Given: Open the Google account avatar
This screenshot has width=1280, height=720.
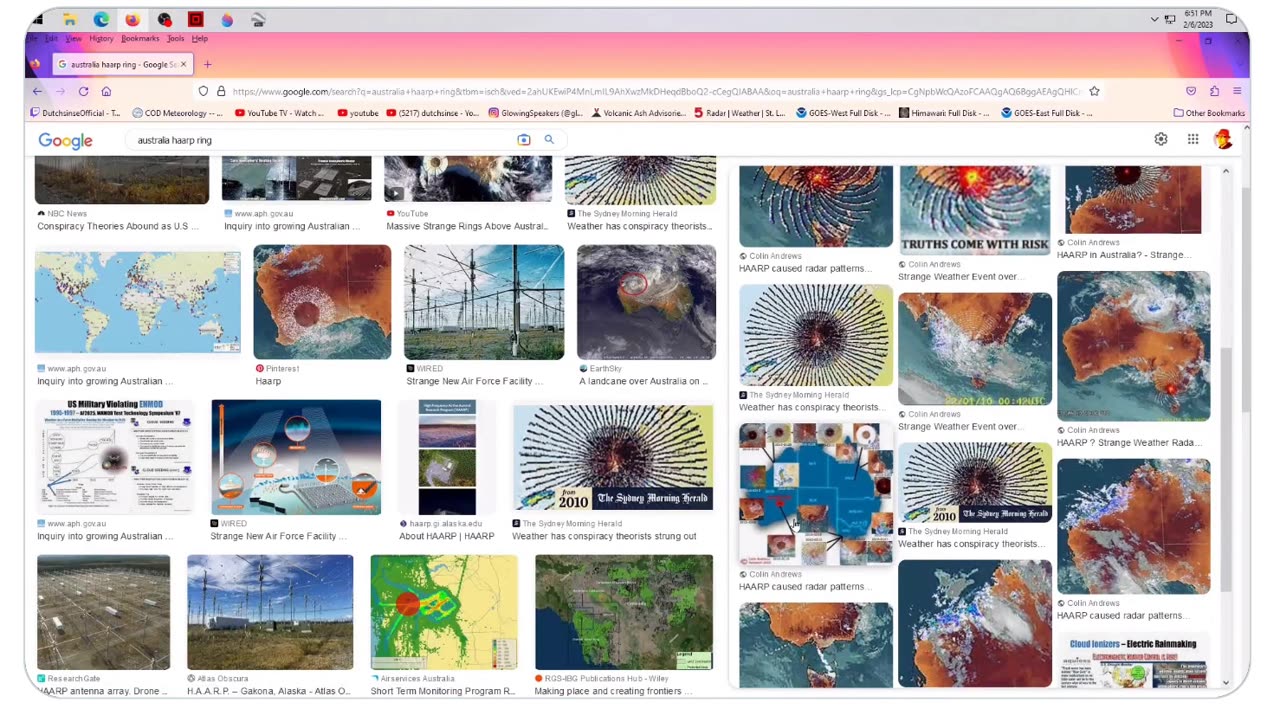Looking at the screenshot, I should coord(1222,139).
